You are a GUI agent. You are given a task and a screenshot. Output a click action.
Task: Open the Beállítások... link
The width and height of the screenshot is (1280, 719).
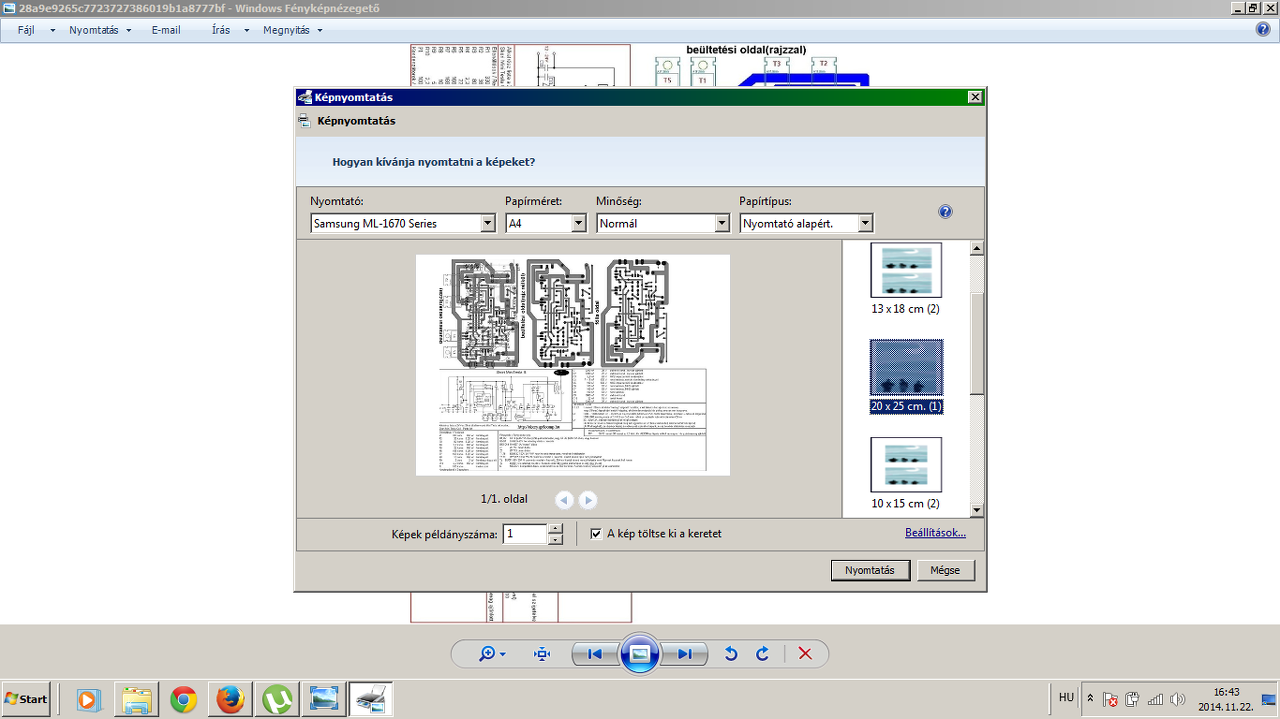tap(935, 533)
